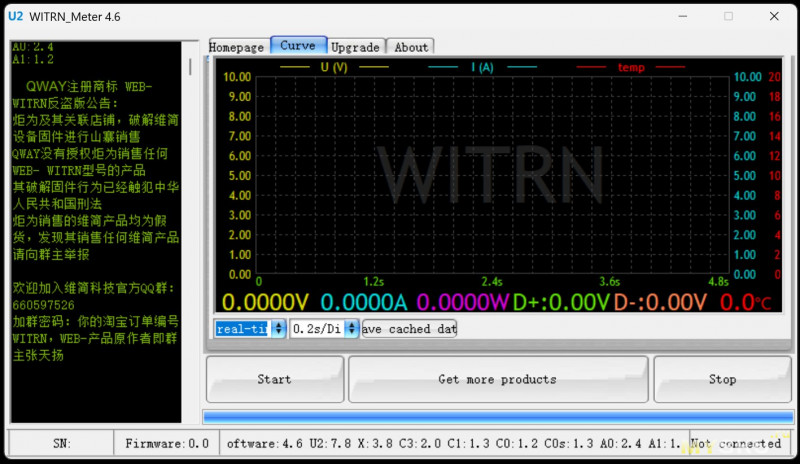Close the WITRN_Meter window
Viewport: 800px width, 464px height.
[x=774, y=16]
